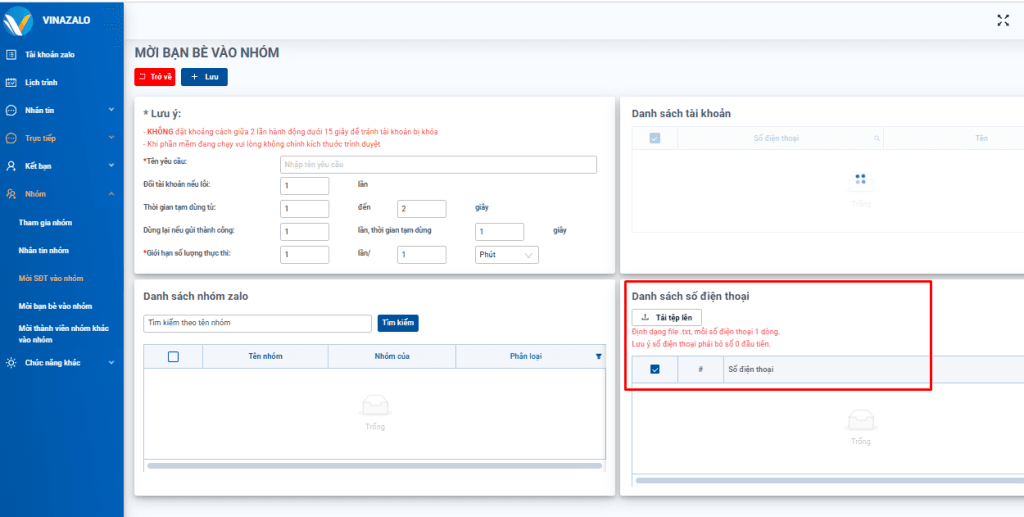Click the Nhắn tin message icon

[x=11, y=110]
